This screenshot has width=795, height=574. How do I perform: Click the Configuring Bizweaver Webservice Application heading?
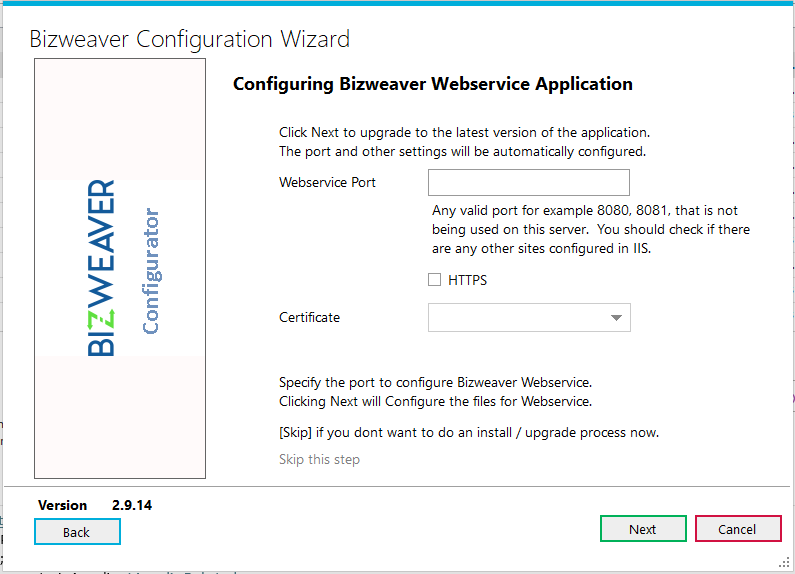[432, 84]
